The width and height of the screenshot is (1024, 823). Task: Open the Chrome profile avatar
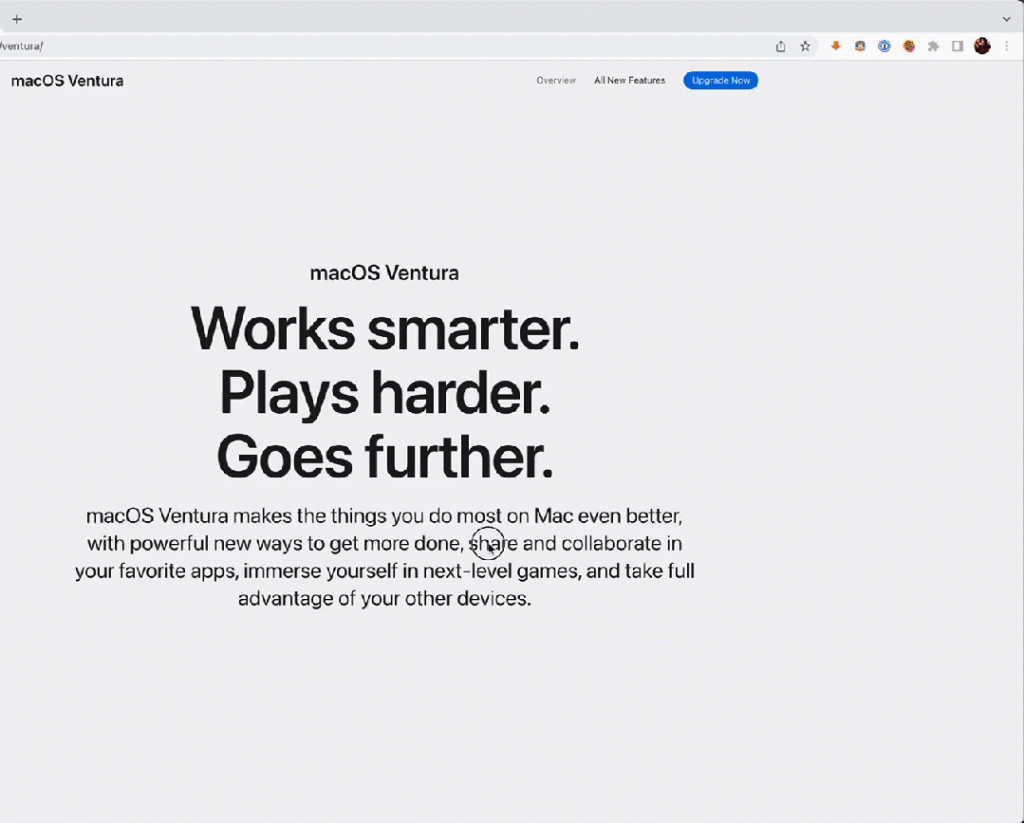pyautogui.click(x=982, y=46)
